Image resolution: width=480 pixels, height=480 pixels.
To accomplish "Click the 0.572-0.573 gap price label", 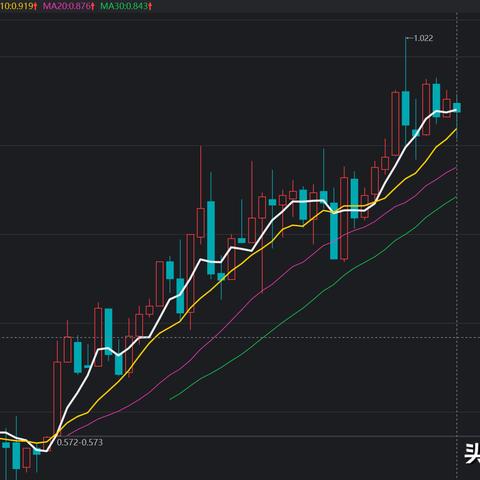I will 80,442.
